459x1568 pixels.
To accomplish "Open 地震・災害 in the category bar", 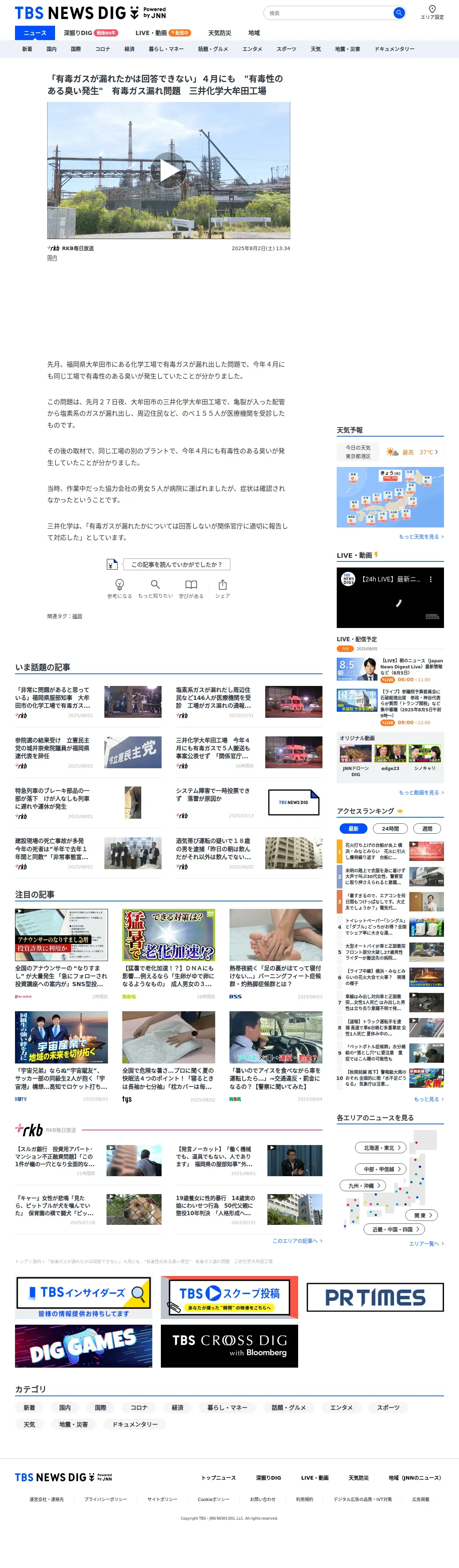I will point(348,49).
